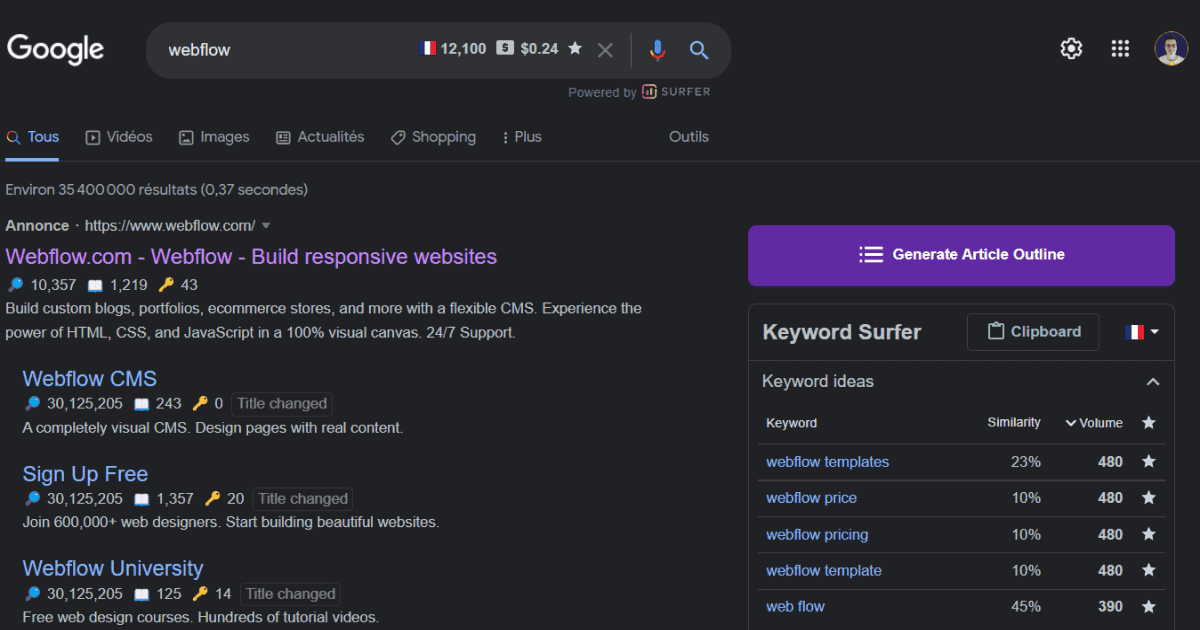Click the Title changed badge under Webflow University
This screenshot has height=630, width=1200.
pyautogui.click(x=290, y=594)
